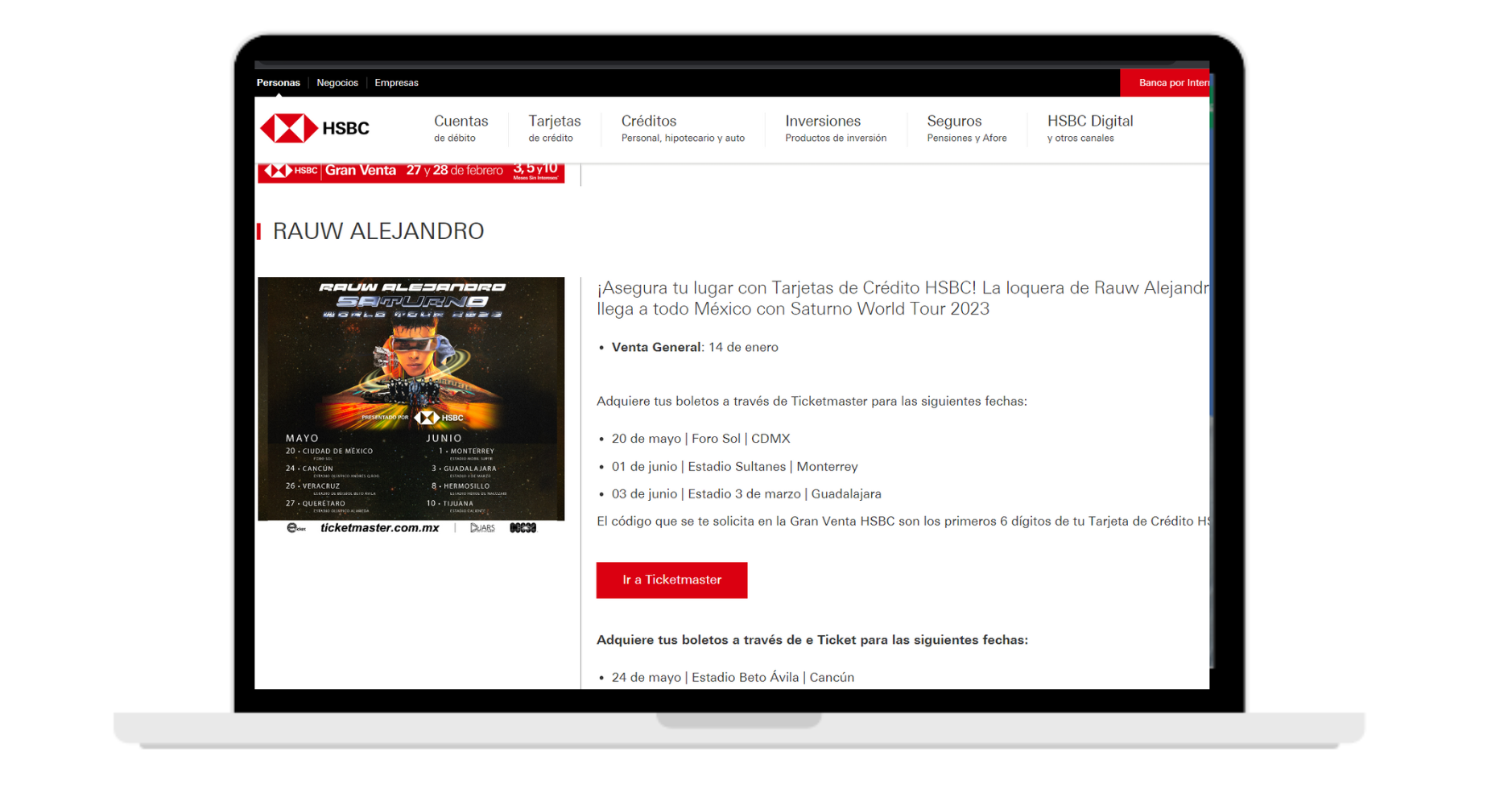Click the DUARS logo beneath the poster
1512x805 pixels.
pyautogui.click(x=481, y=527)
